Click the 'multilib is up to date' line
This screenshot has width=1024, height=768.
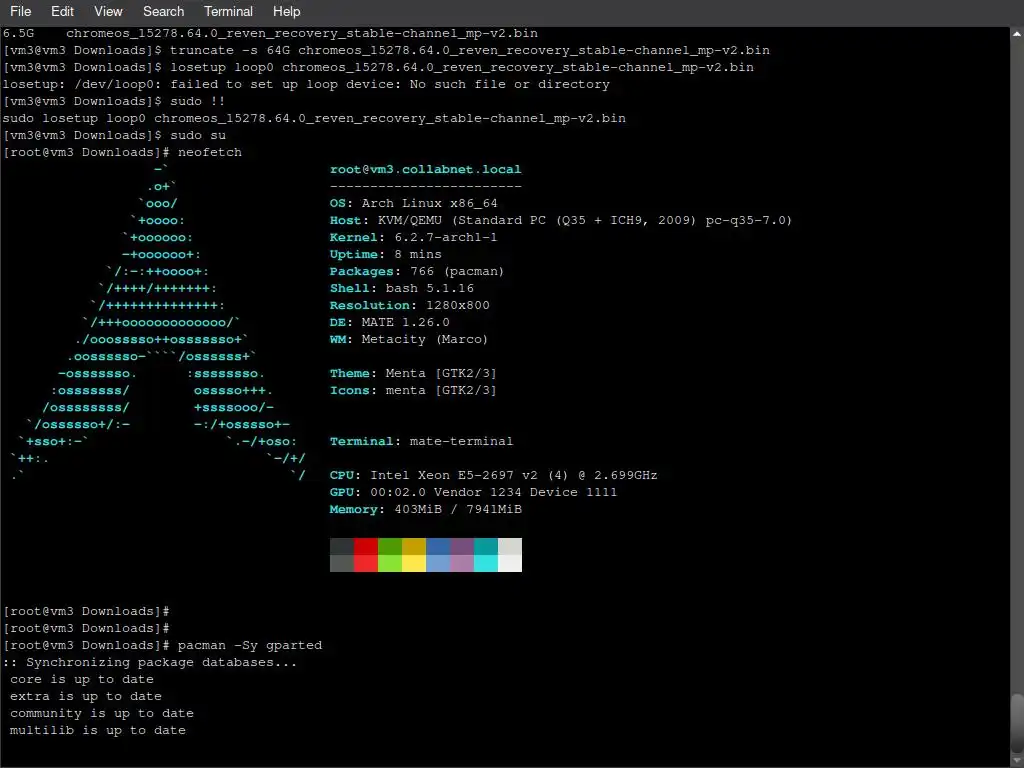pos(97,729)
